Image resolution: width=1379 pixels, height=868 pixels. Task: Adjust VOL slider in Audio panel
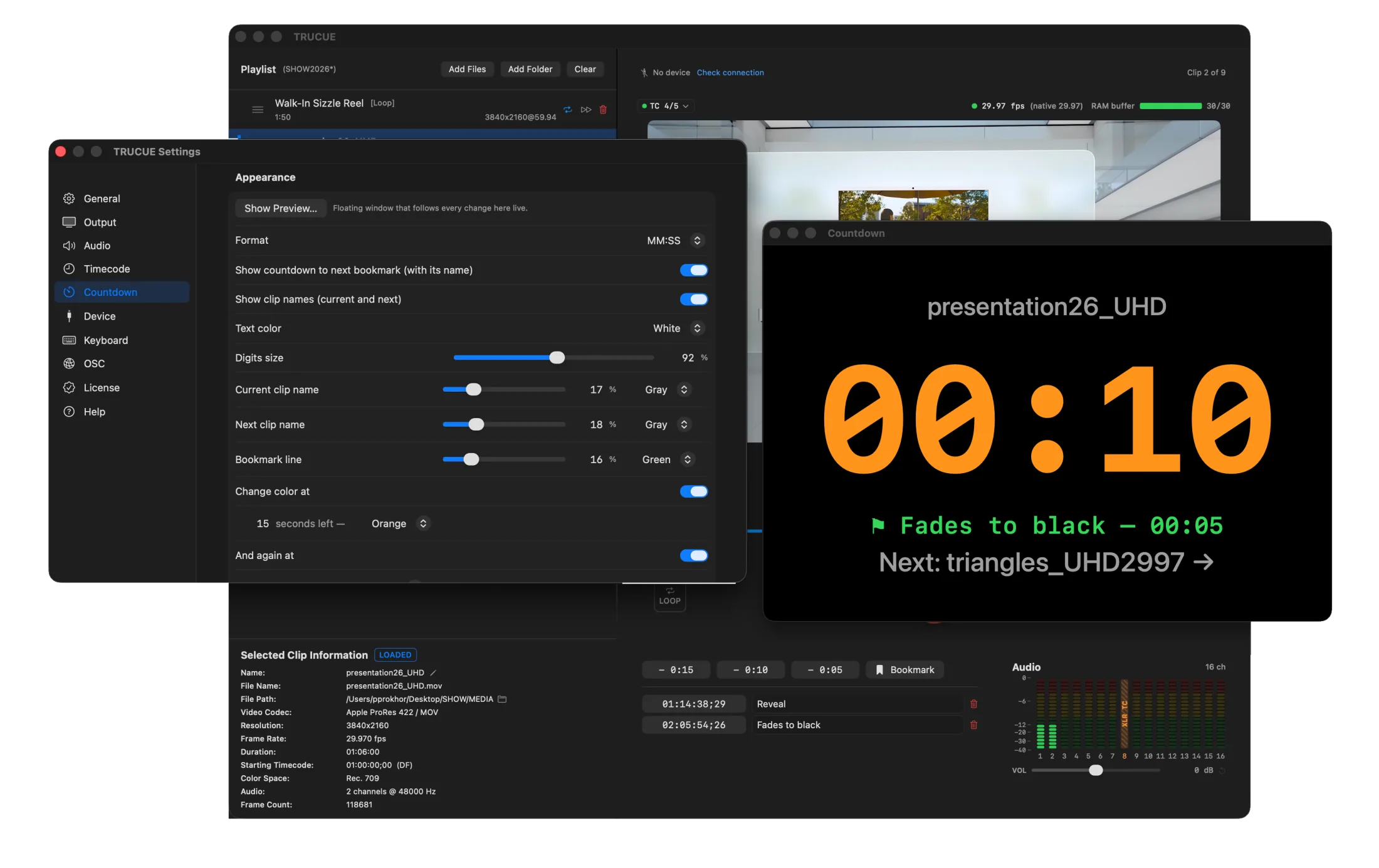click(x=1096, y=770)
